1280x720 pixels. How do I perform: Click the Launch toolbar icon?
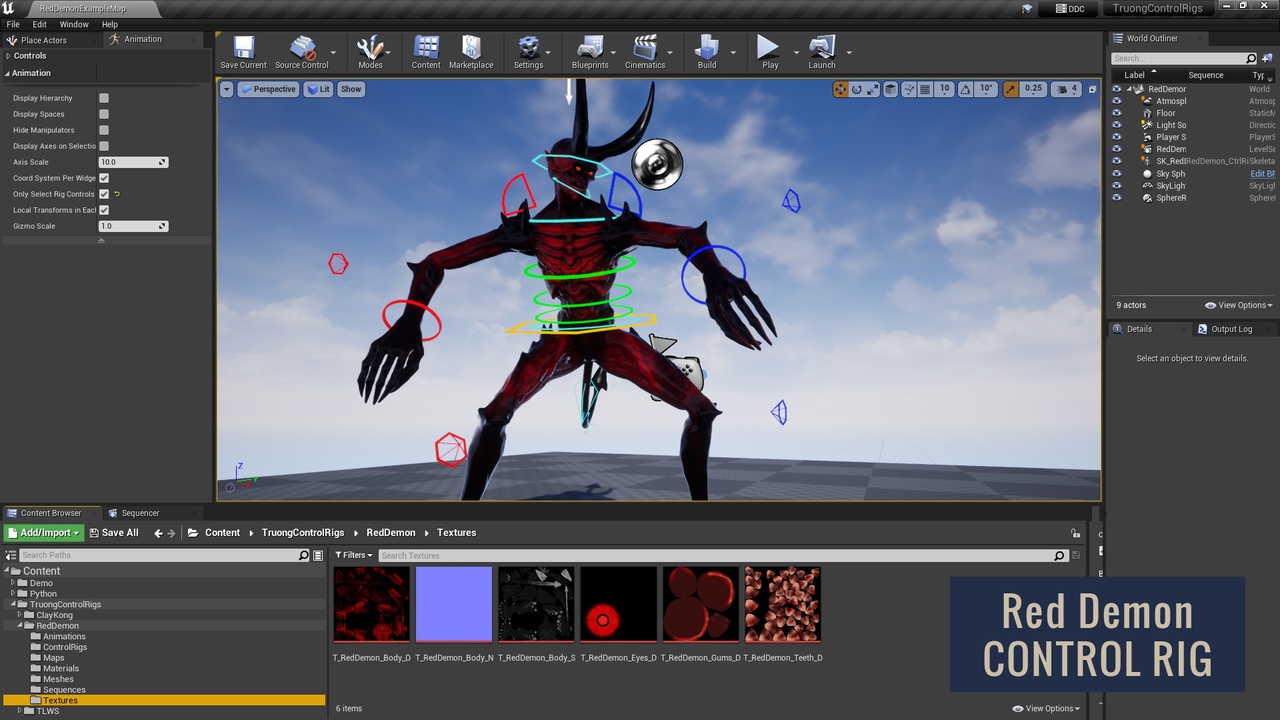(x=822, y=52)
